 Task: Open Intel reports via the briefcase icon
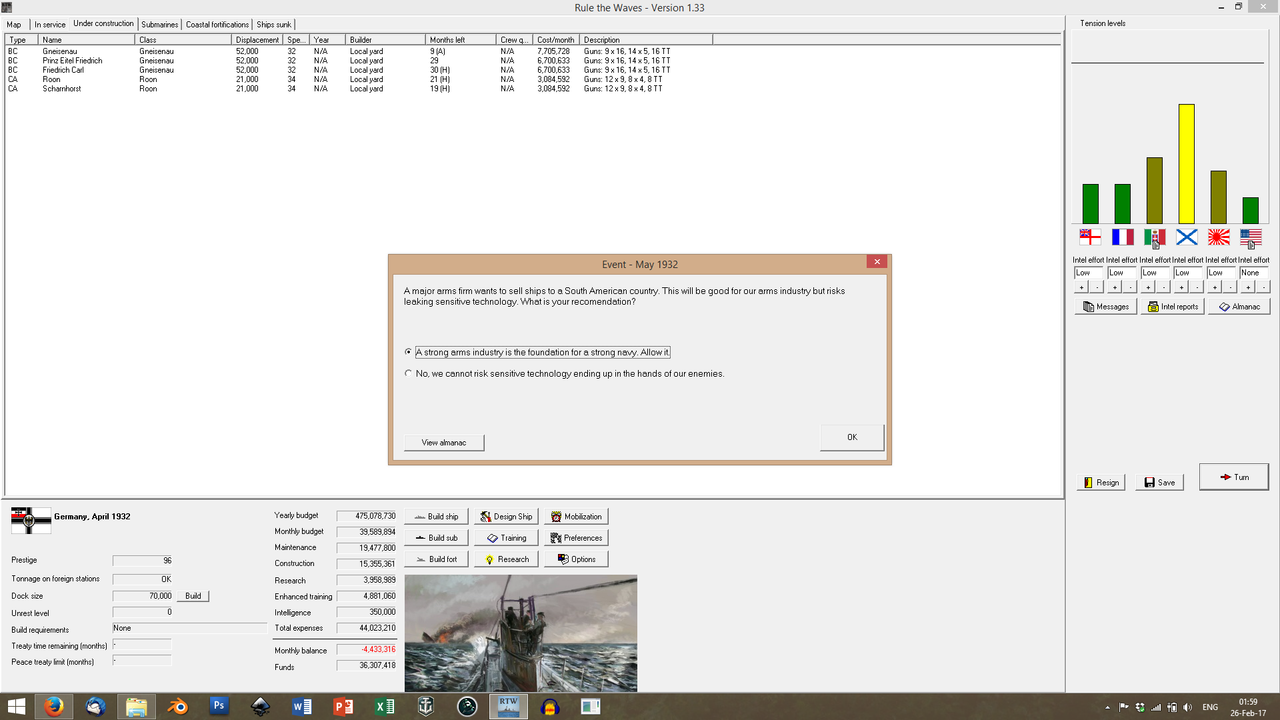tap(1171, 306)
